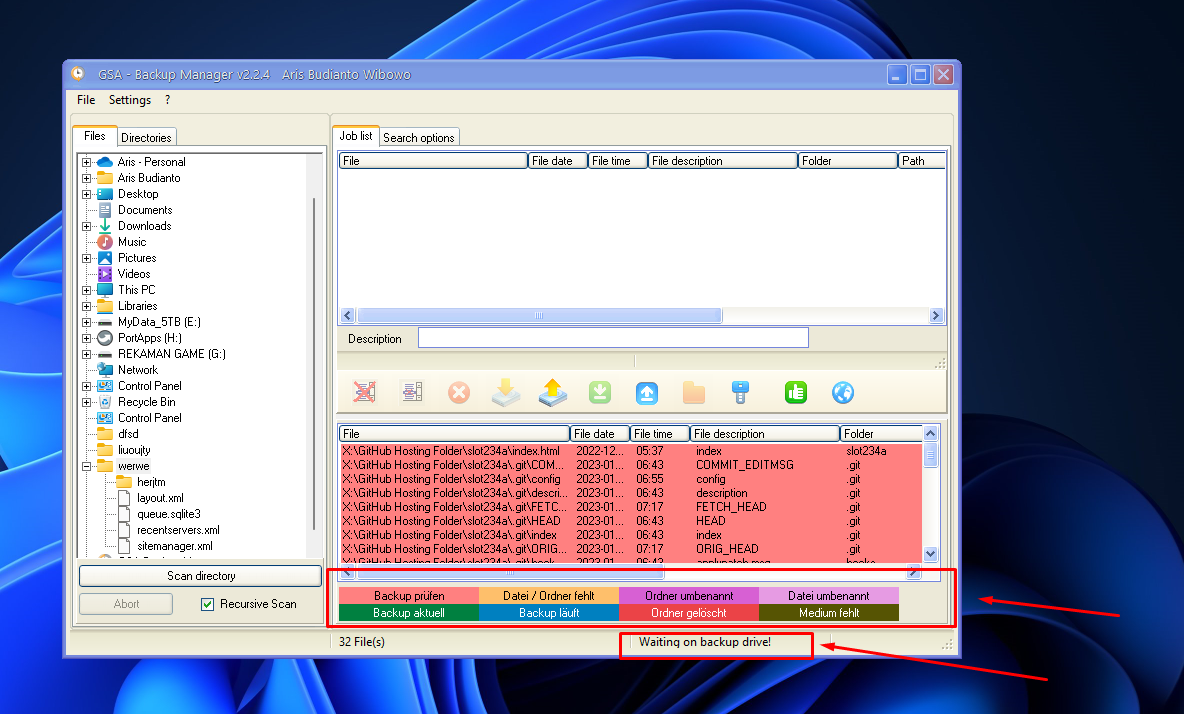
Task: Expand the Downloads tree node
Action: (x=86, y=226)
